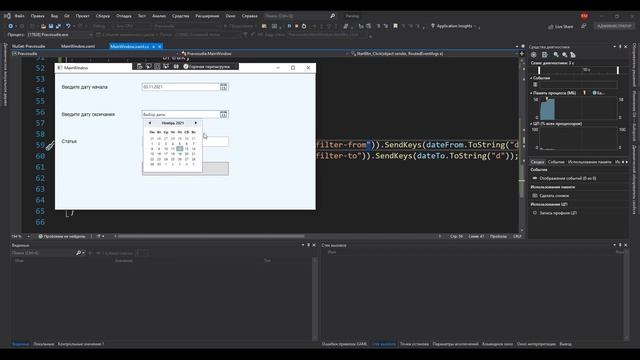This screenshot has width=640, height=360.
Task: Open the calendar icon for end date
Action: point(223,114)
